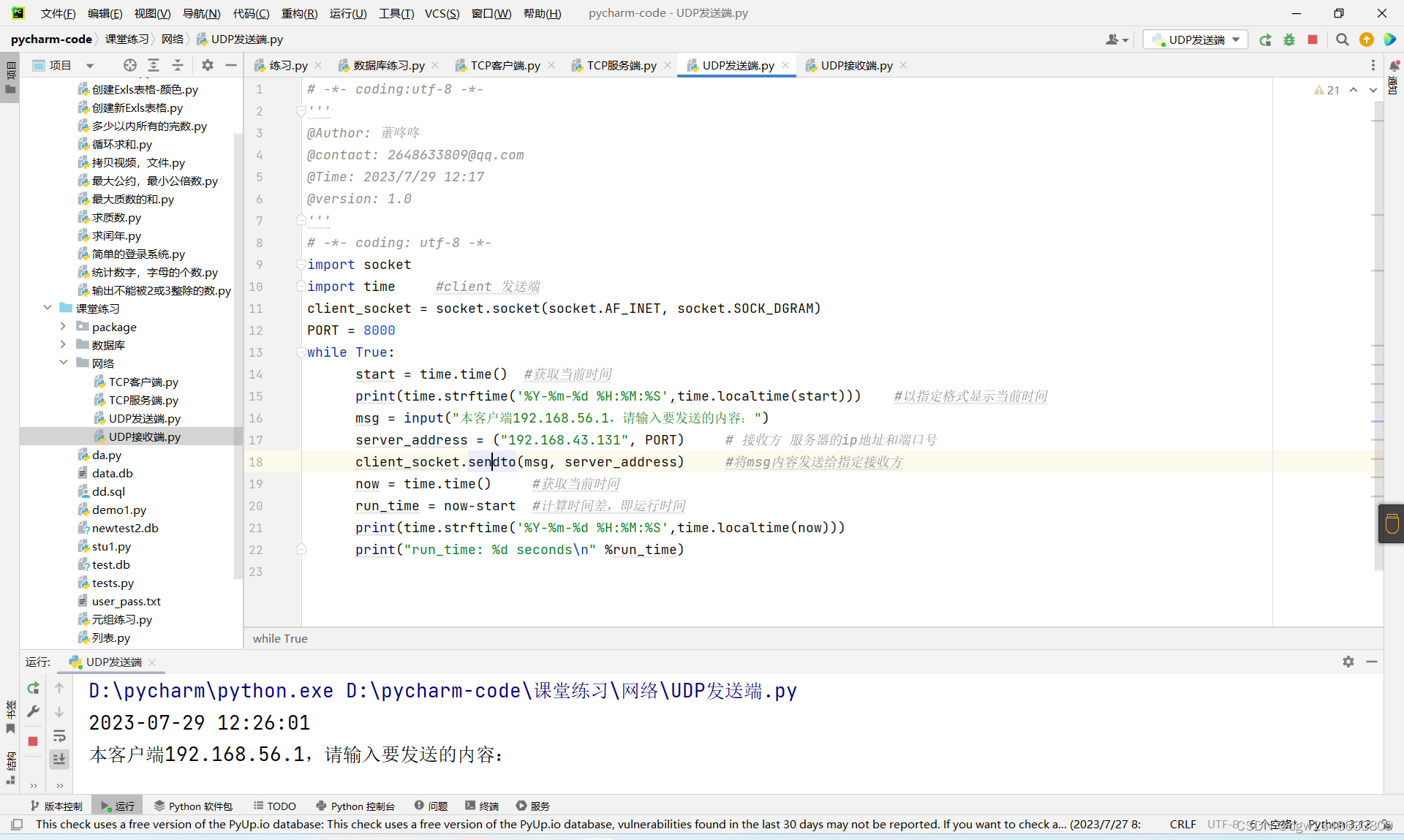Locate opened file using the crosshair icon
The height and width of the screenshot is (840, 1404).
click(129, 65)
